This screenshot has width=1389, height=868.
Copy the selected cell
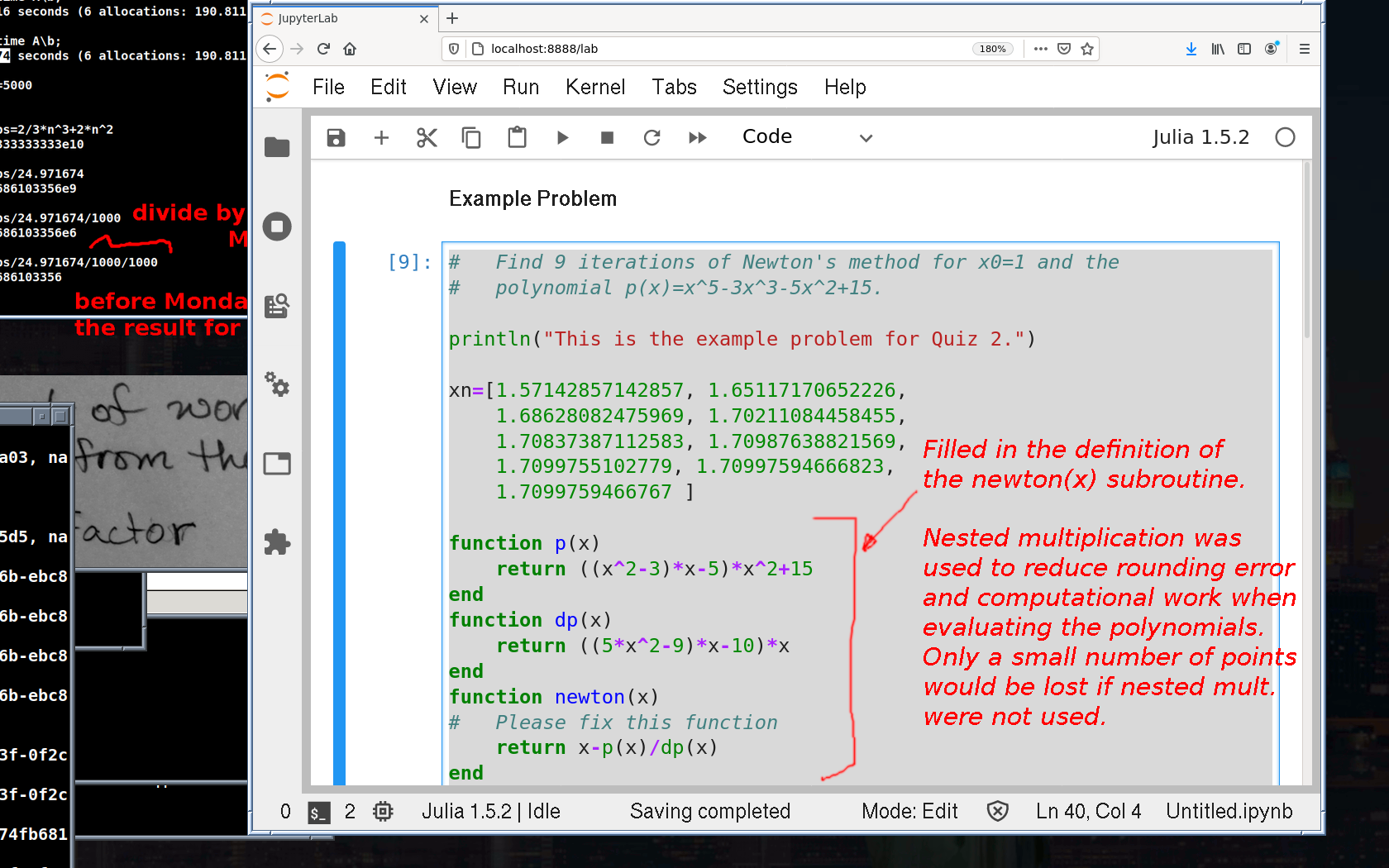click(471, 137)
